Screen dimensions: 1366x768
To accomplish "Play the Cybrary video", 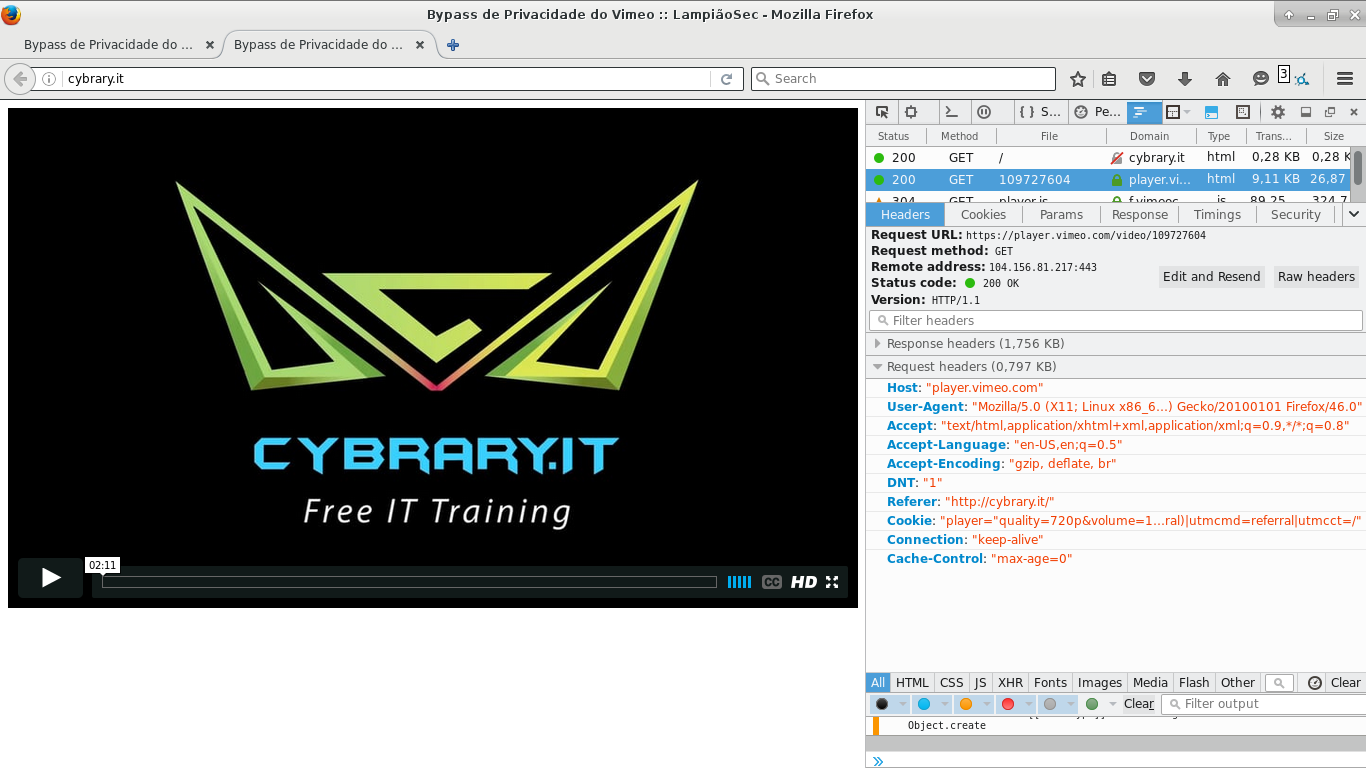I will [50, 577].
